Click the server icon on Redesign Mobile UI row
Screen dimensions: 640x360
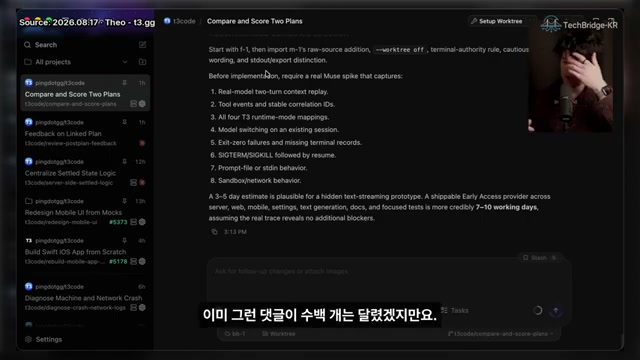pyautogui.click(x=133, y=222)
